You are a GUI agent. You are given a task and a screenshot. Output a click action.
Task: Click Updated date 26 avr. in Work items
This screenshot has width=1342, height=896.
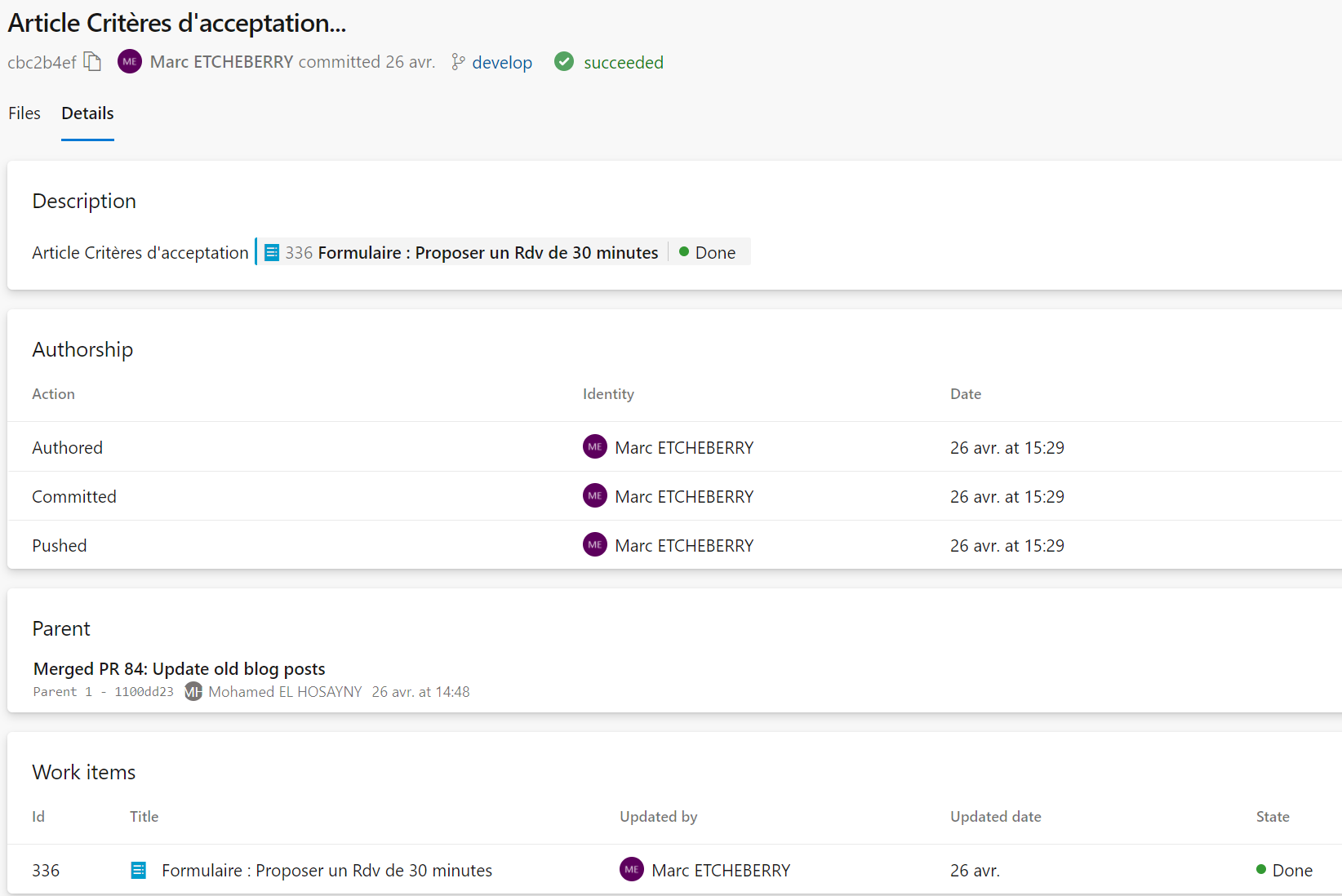tap(975, 871)
